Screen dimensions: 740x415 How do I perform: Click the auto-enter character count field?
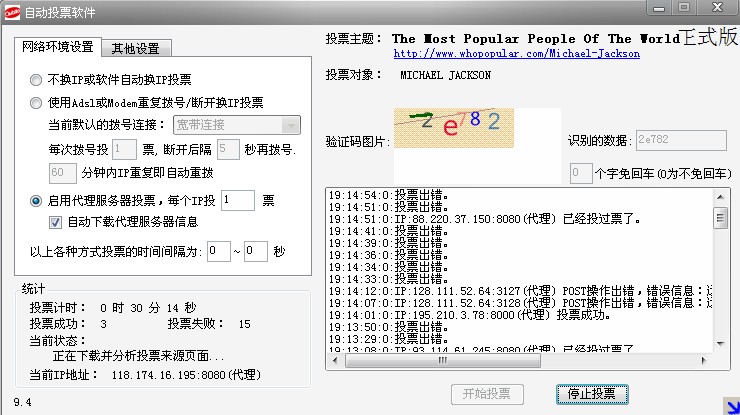[x=581, y=173]
